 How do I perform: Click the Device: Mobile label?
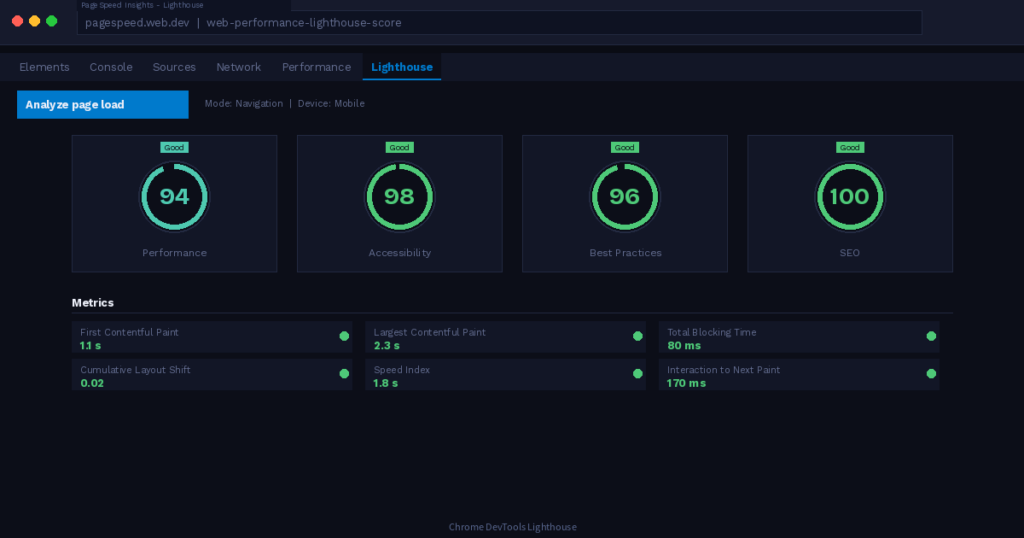pyautogui.click(x=331, y=104)
